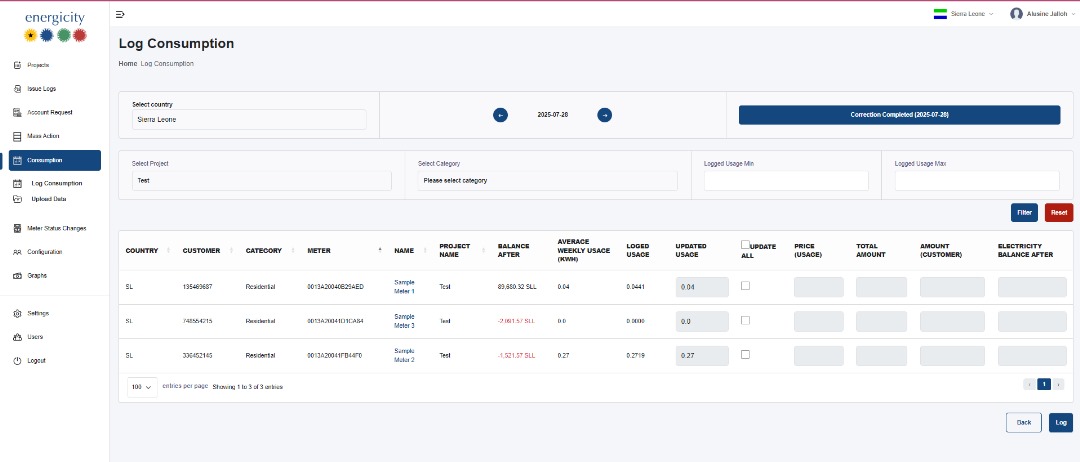Sort by Project Name column arrows
This screenshot has height=462, width=1080.
point(484,251)
